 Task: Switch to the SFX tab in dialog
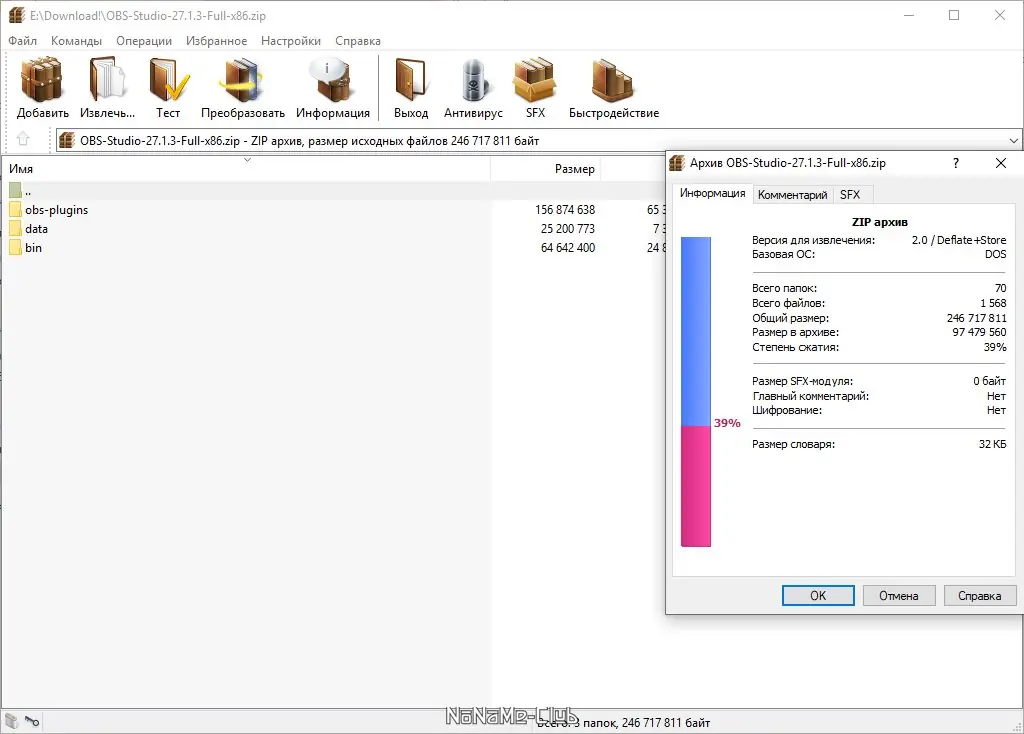[850, 195]
